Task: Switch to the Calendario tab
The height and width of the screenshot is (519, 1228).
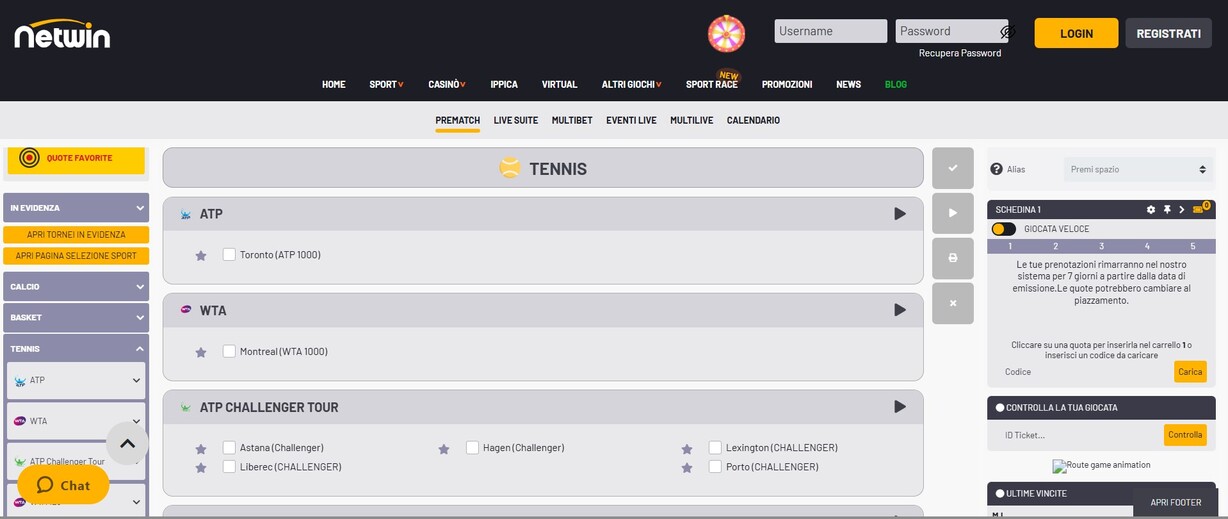Action: 753,120
